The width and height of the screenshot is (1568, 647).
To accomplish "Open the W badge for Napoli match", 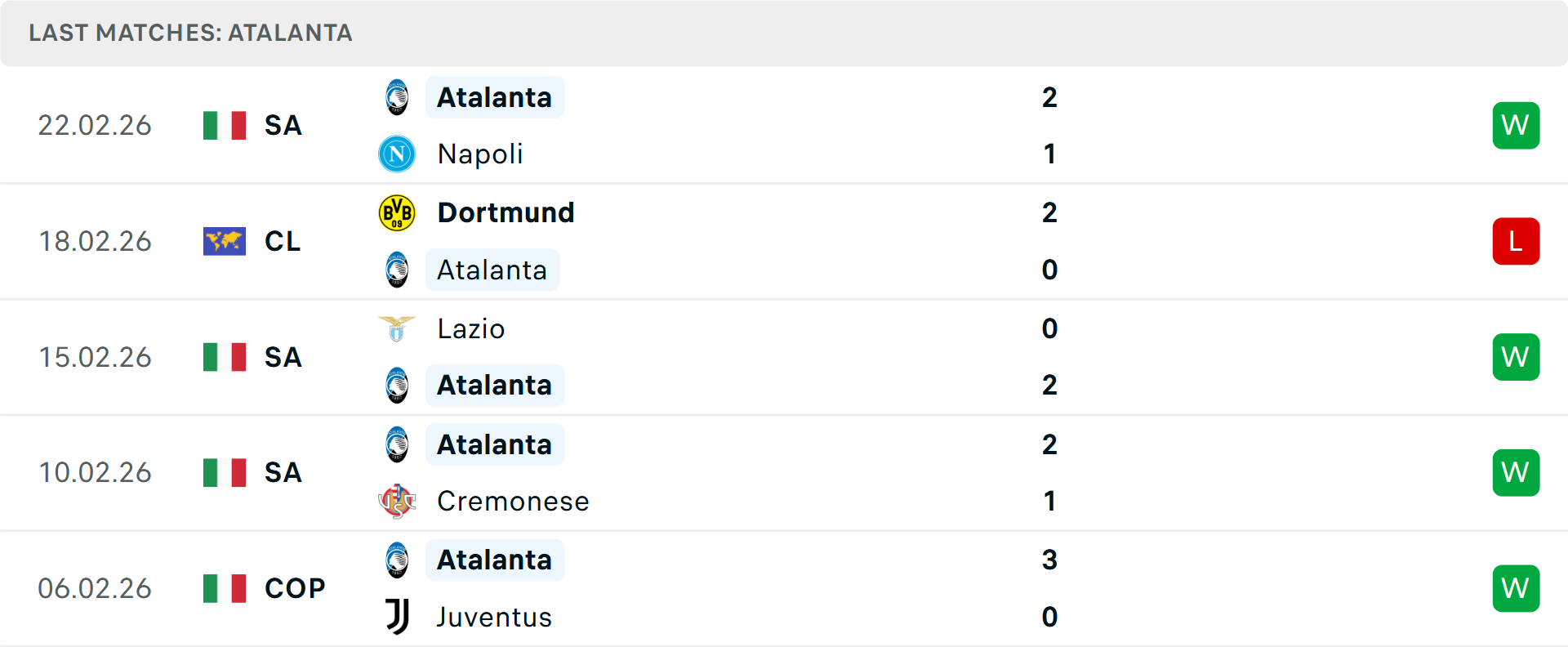I will tap(1516, 125).
